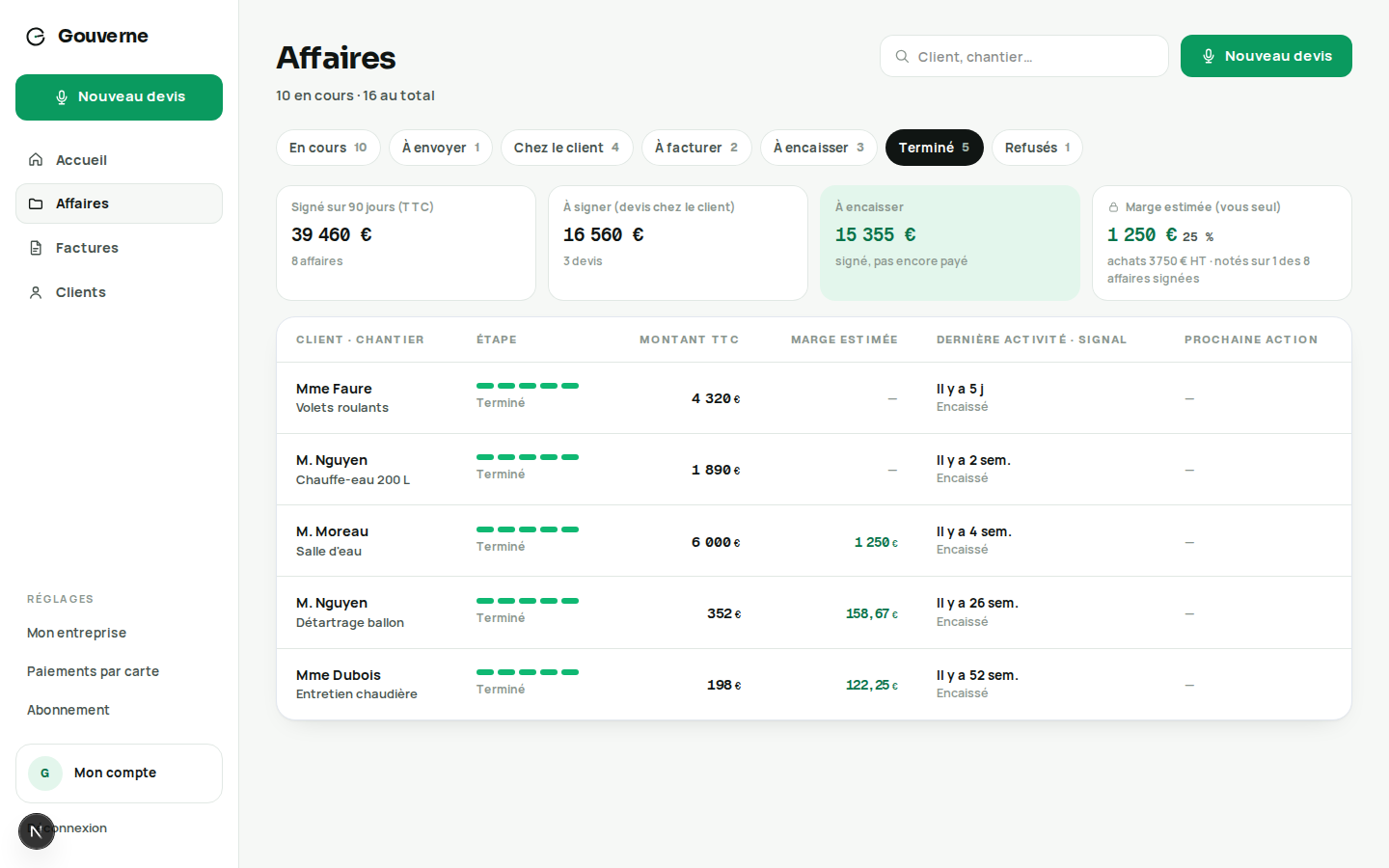
Task: Click the microphone icon in header Nouveau devis
Action: [1209, 57]
